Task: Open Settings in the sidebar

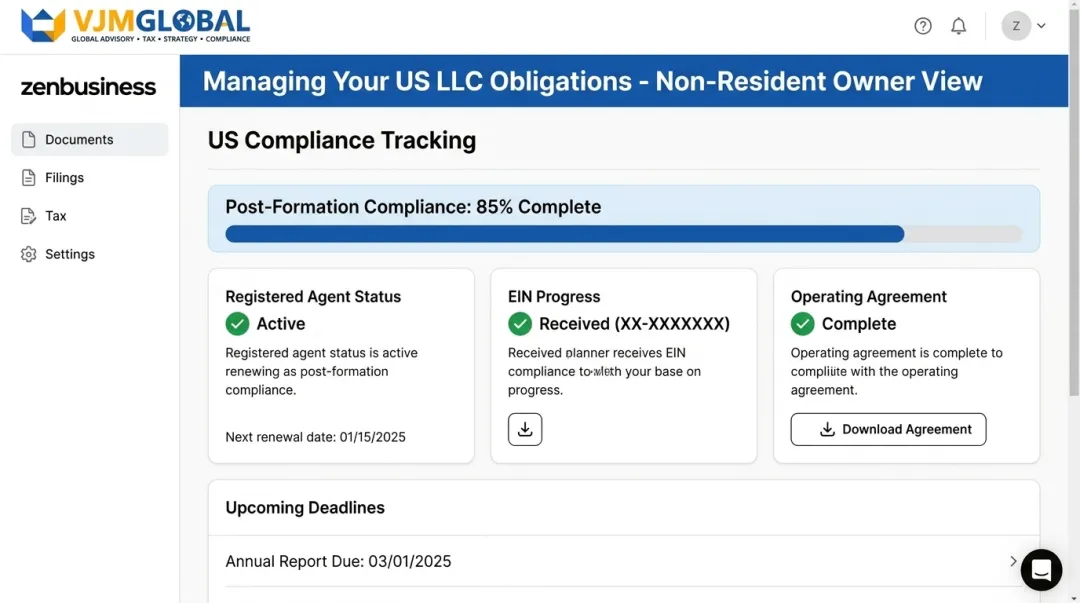Action: (x=90, y=254)
